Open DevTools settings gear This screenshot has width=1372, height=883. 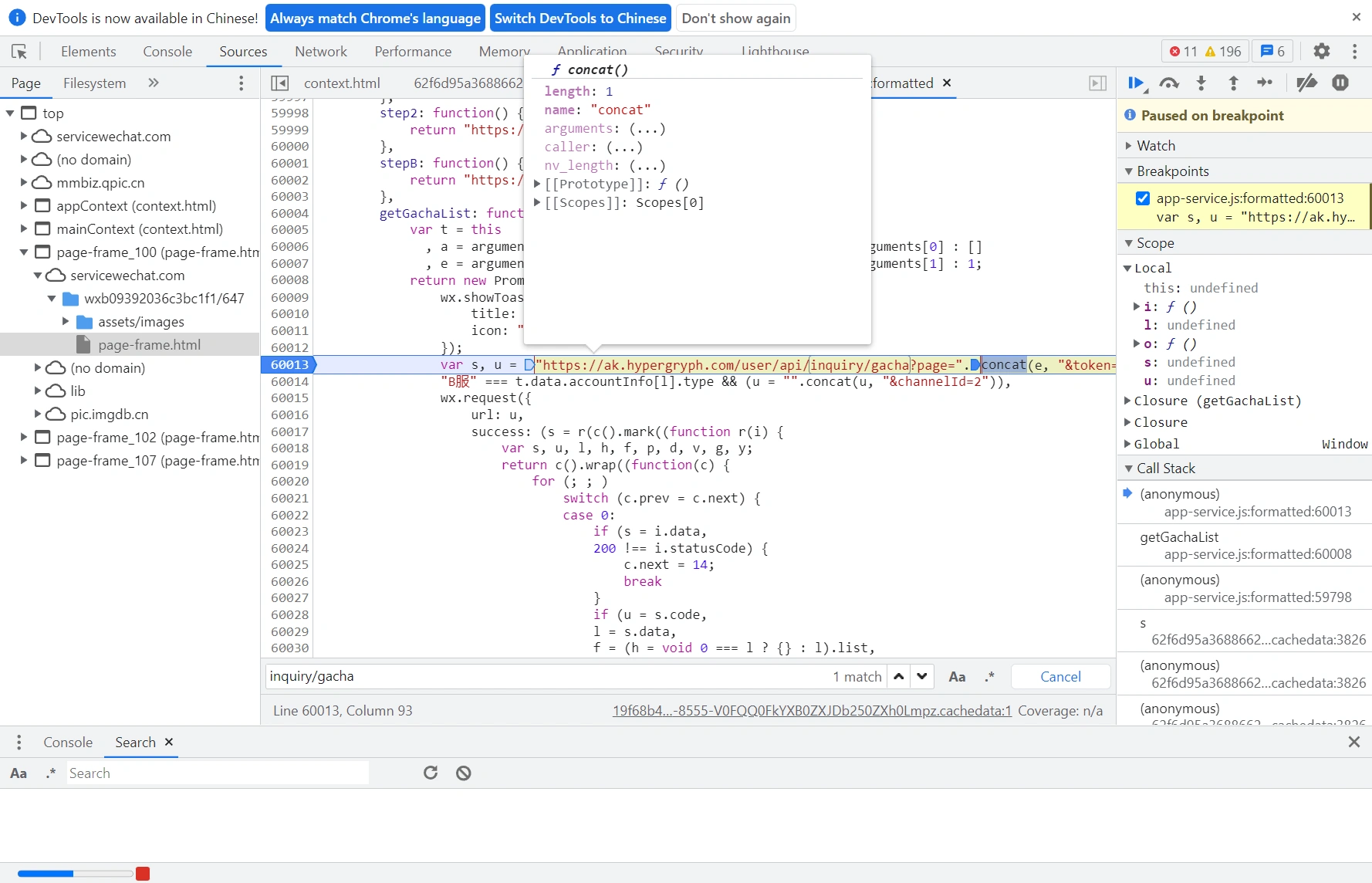[x=1322, y=51]
